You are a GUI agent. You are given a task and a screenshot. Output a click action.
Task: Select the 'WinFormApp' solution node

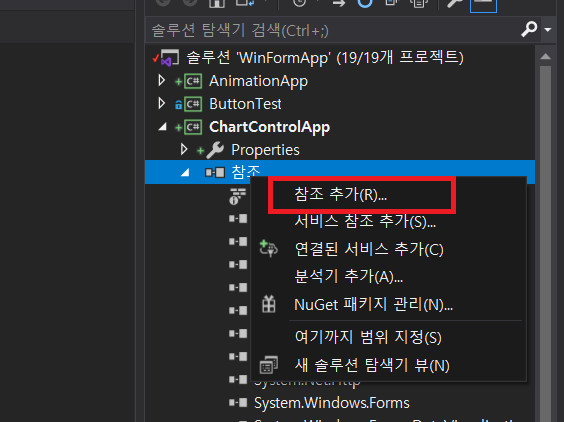click(x=324, y=58)
